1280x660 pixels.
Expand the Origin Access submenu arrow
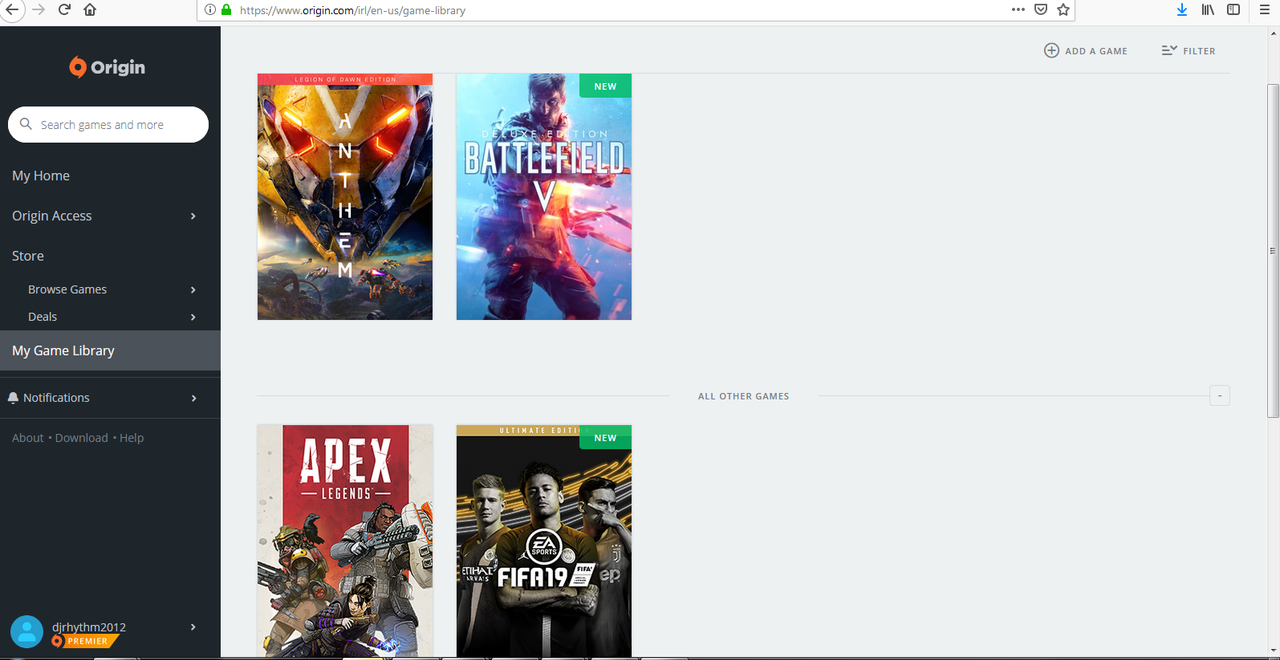click(x=193, y=216)
